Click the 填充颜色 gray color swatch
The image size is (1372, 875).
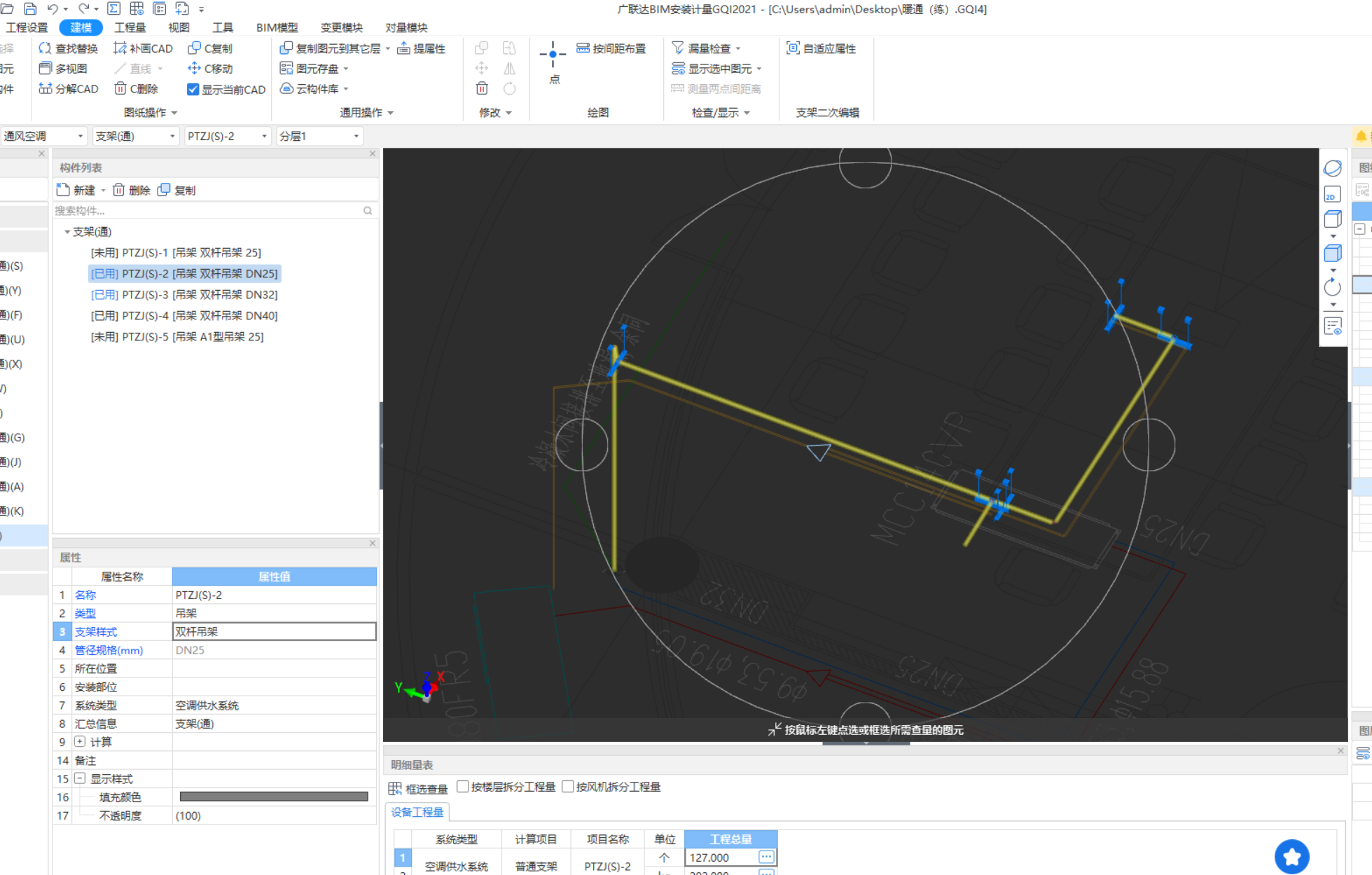tap(274, 797)
